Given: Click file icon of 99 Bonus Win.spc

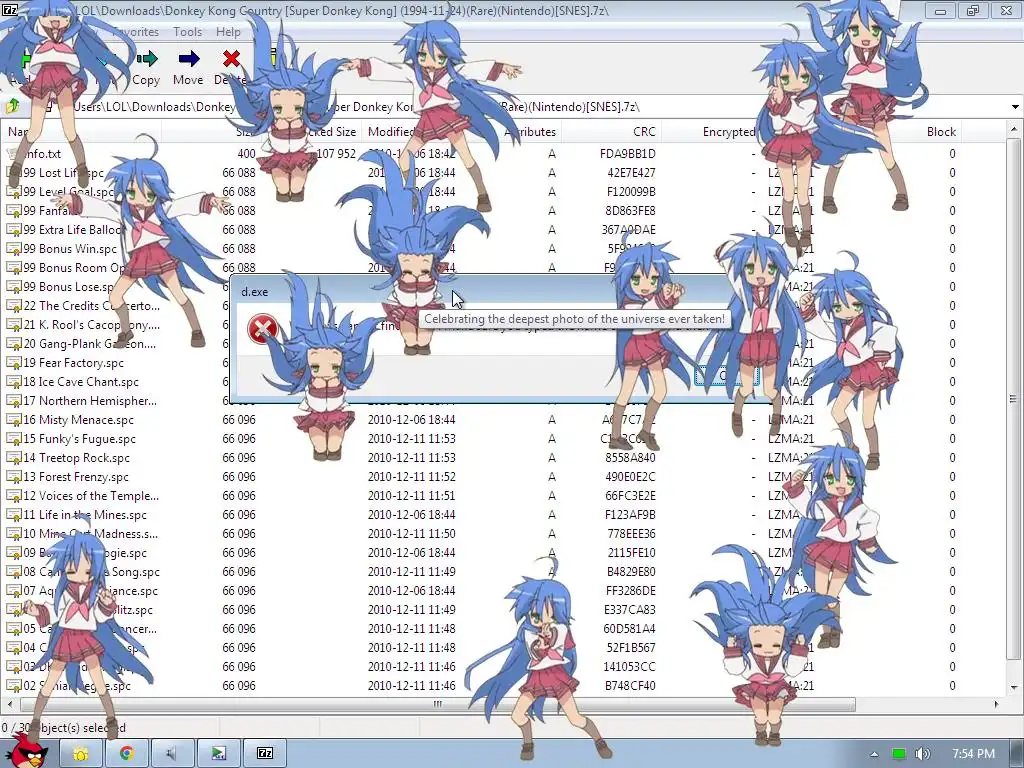Looking at the screenshot, I should (x=13, y=248).
